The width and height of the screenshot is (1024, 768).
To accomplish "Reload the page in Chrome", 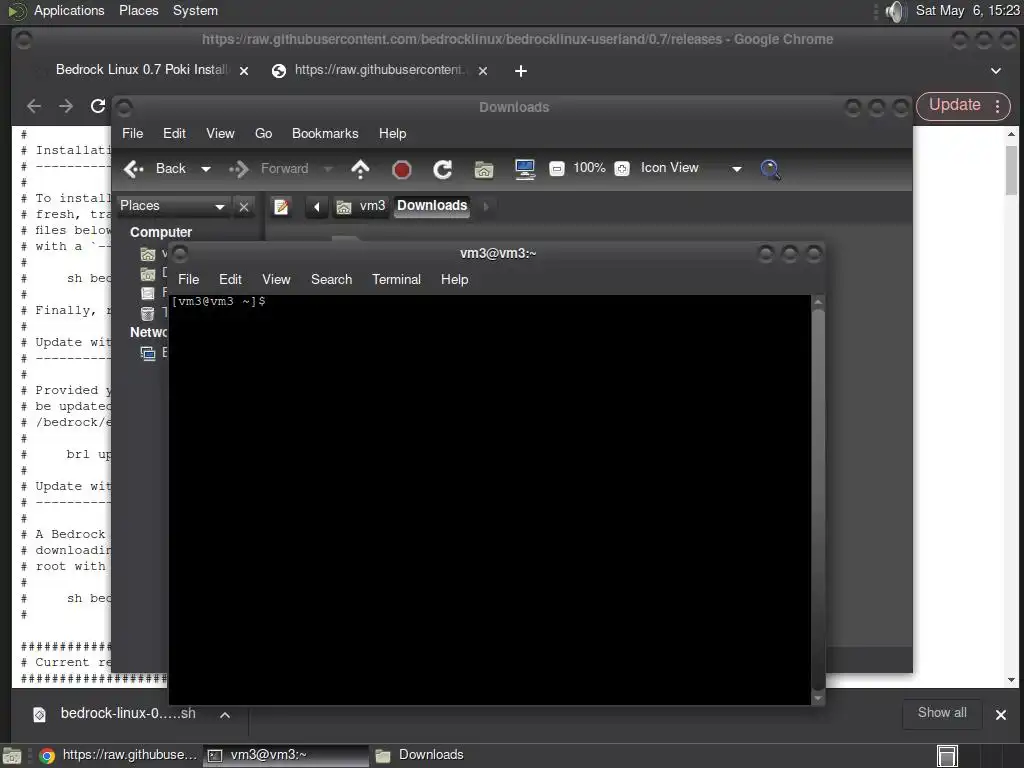I will pyautogui.click(x=98, y=106).
